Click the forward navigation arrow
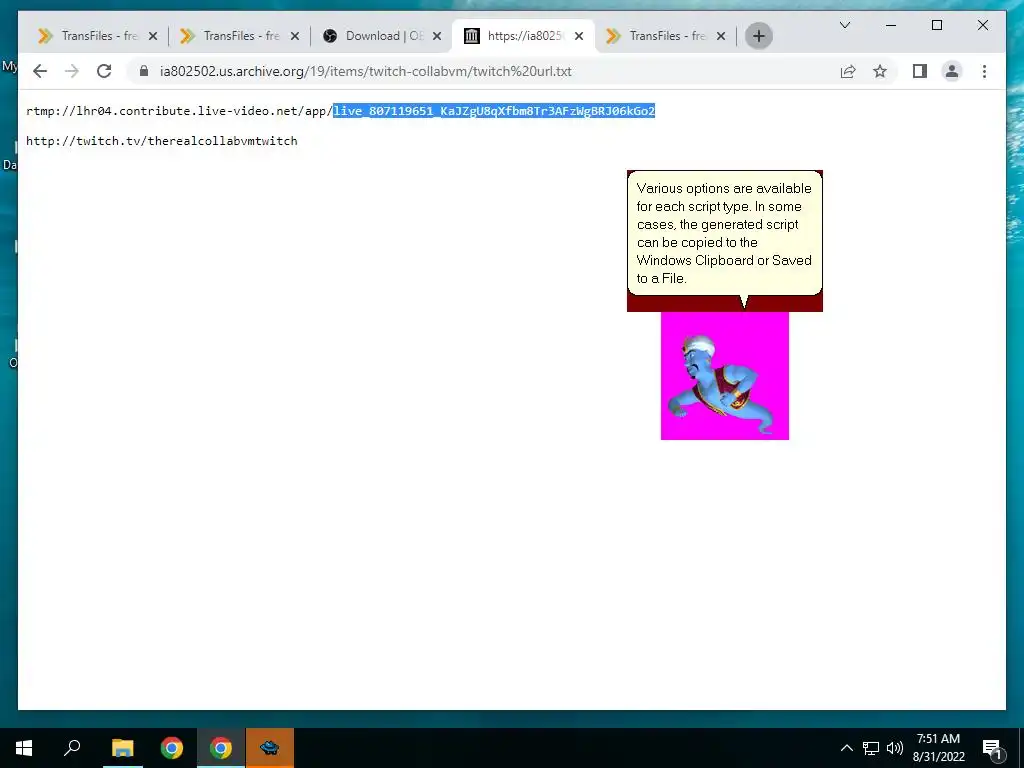This screenshot has width=1024, height=768. tap(72, 71)
